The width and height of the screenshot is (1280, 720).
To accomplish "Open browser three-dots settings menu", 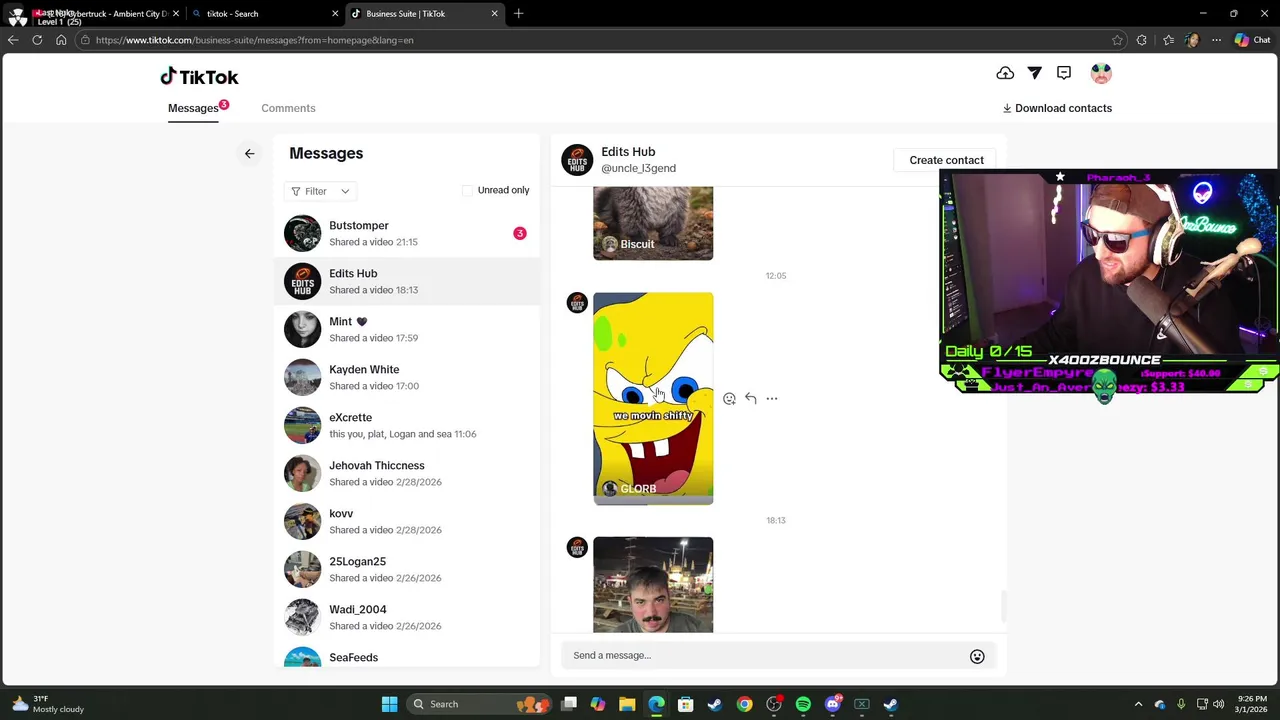I will tap(1216, 40).
